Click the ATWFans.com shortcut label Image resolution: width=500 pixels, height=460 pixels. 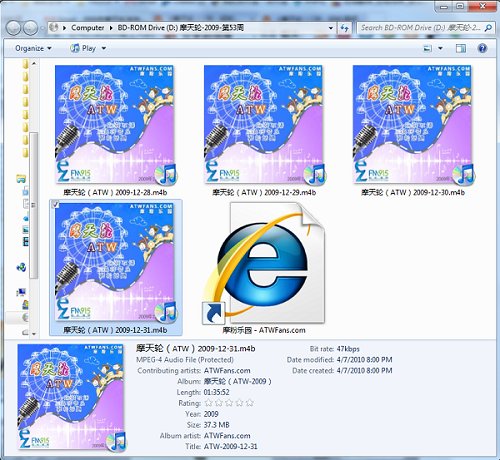(264, 330)
